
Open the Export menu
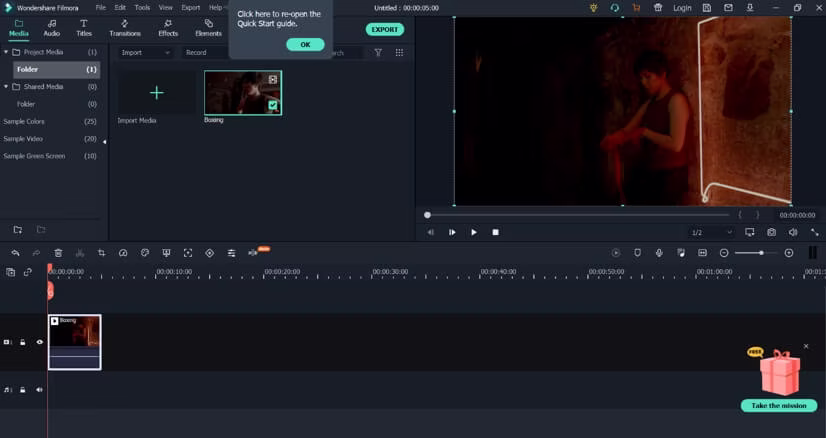coord(191,8)
